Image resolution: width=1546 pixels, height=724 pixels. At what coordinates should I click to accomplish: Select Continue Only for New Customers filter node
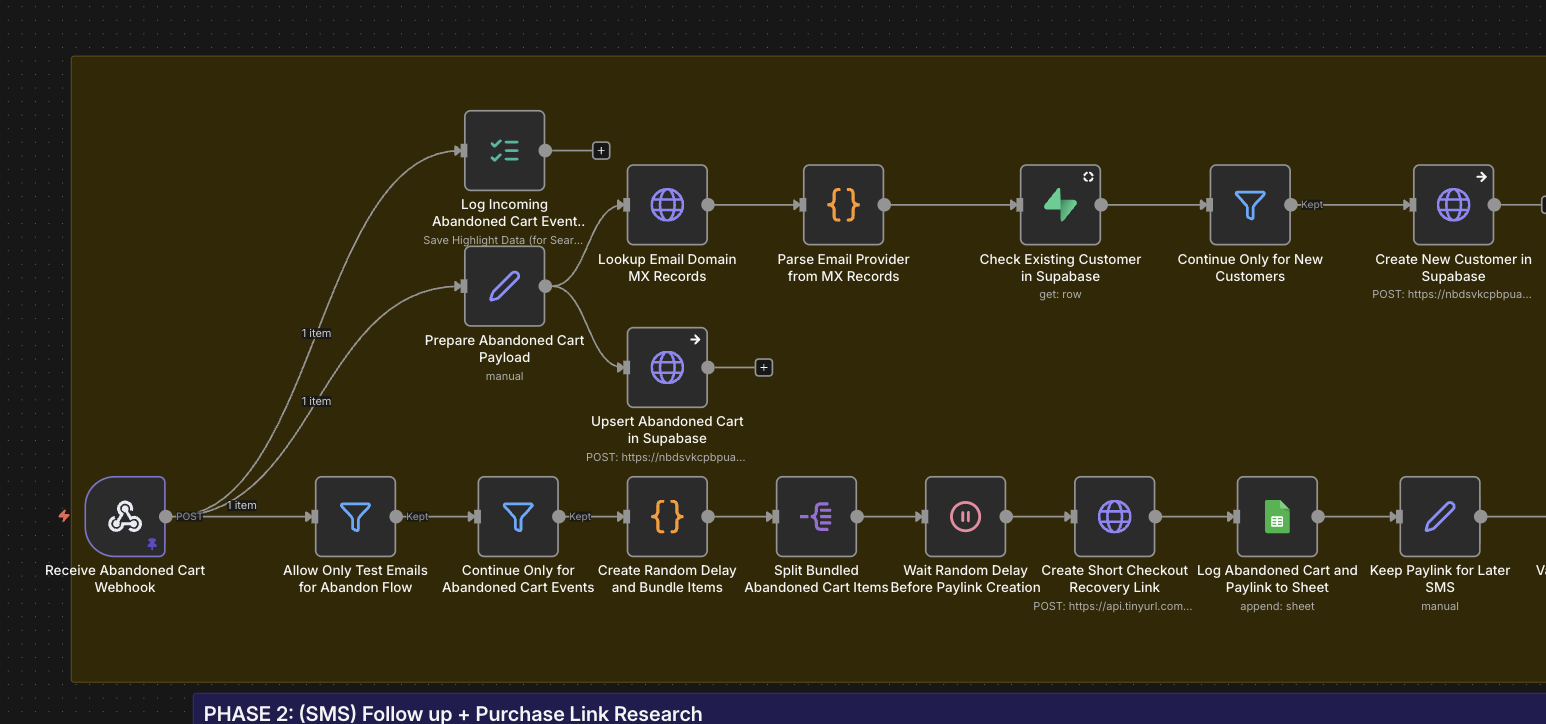point(1250,205)
